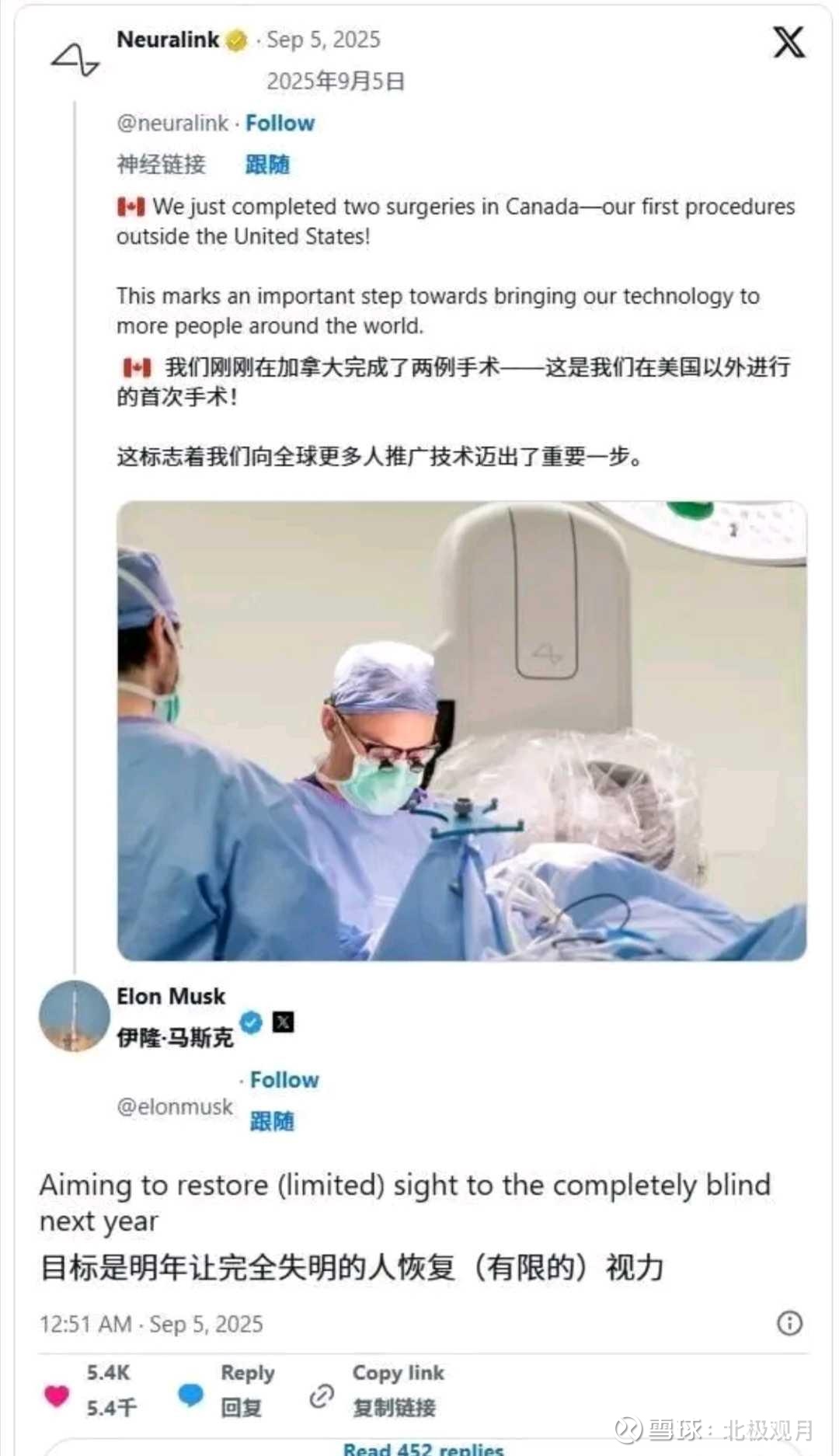Viewport: 839px width, 1456px height.
Task: Click the info circle icon beside timestamp
Action: pyautogui.click(x=789, y=1323)
